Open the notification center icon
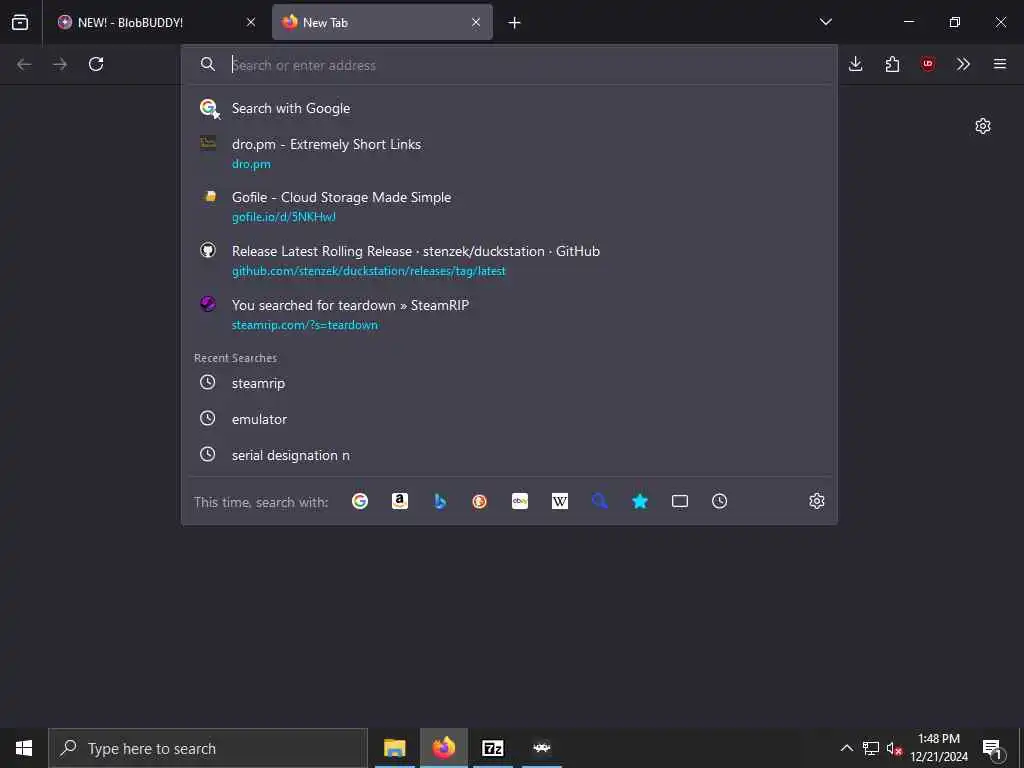The image size is (1024, 768). [x=993, y=748]
